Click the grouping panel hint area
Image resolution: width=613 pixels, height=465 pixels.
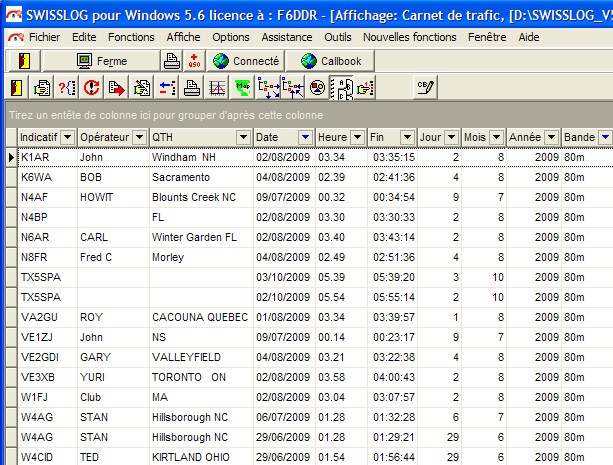point(166,115)
